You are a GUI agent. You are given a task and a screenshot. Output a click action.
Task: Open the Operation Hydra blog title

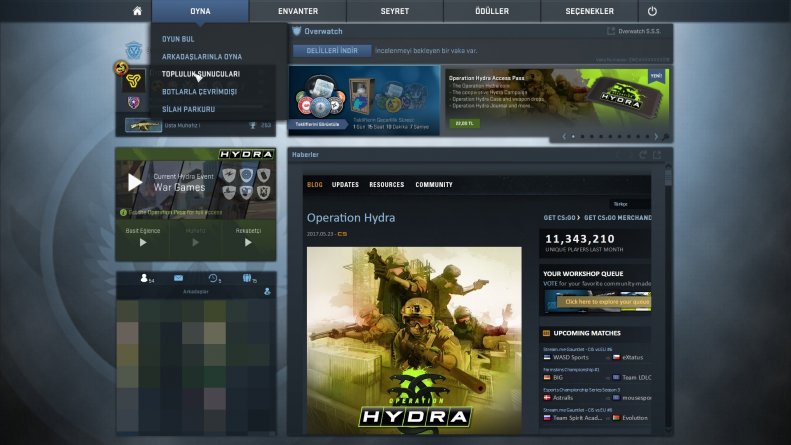351,217
